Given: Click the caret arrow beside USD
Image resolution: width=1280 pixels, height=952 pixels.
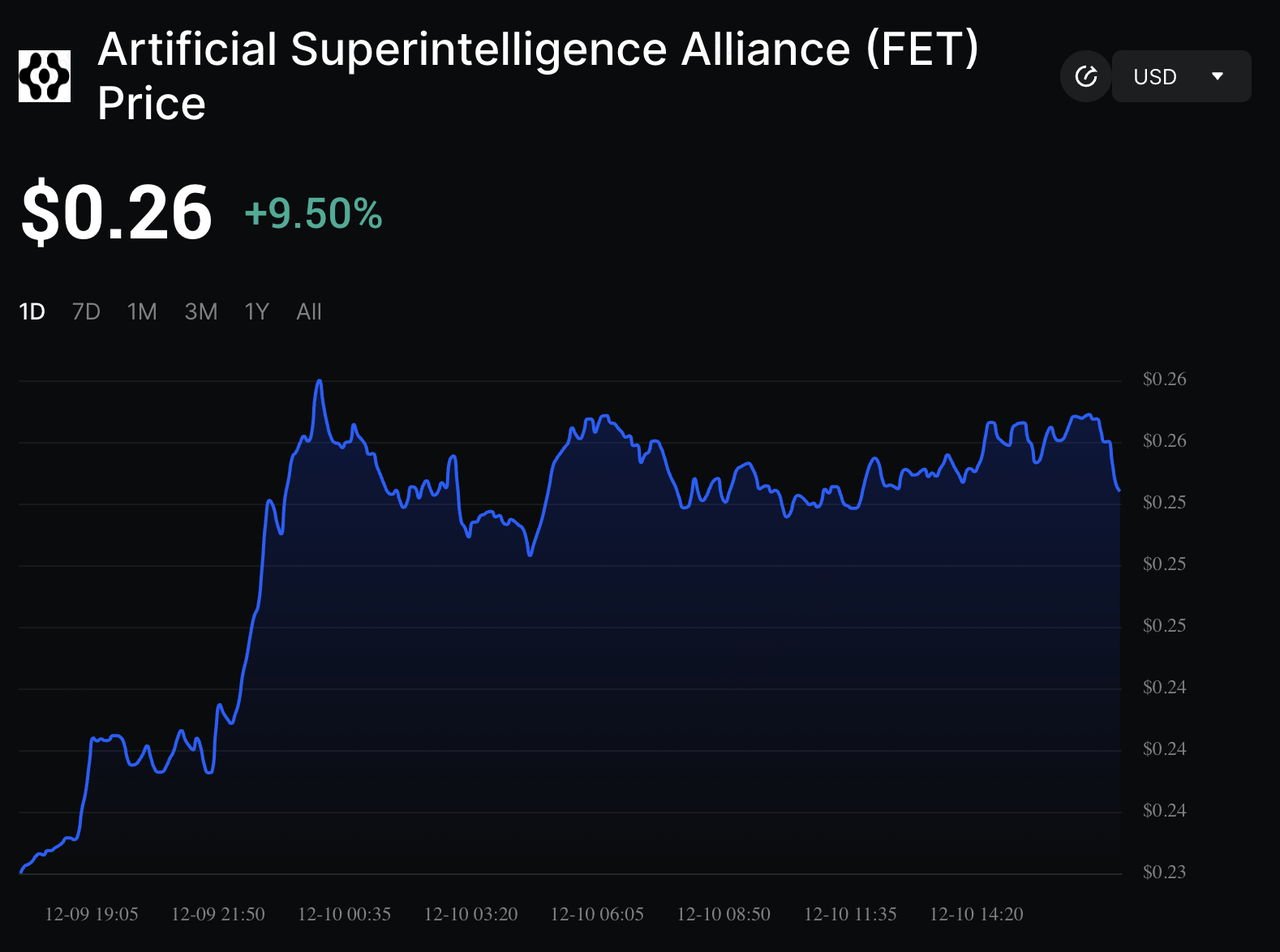Looking at the screenshot, I should click(1217, 76).
